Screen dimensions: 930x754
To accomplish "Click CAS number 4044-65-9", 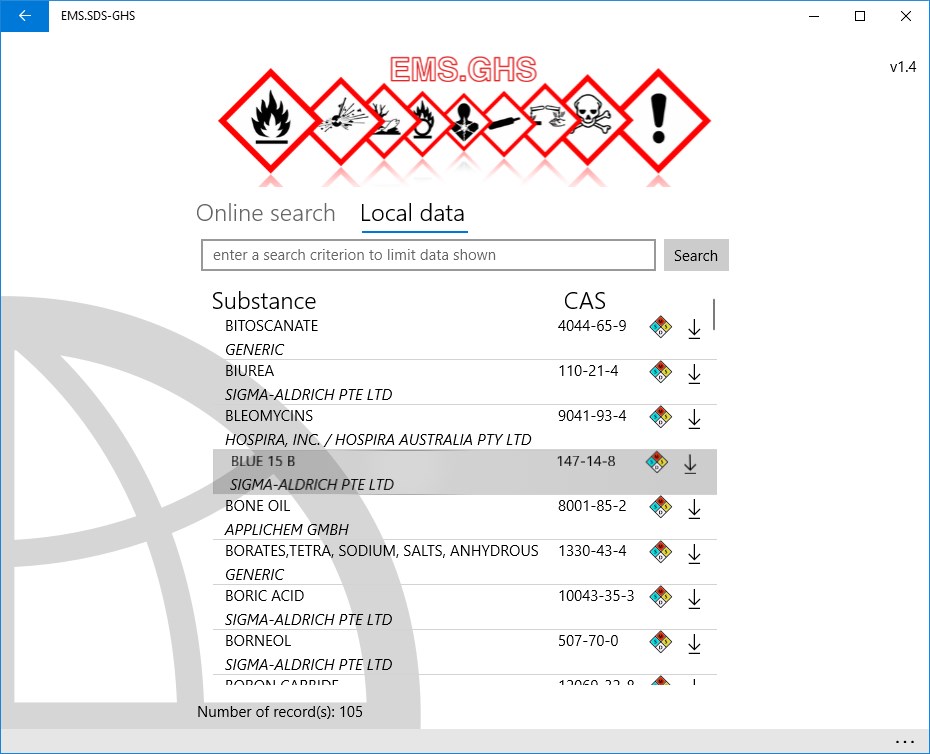I will (x=592, y=326).
